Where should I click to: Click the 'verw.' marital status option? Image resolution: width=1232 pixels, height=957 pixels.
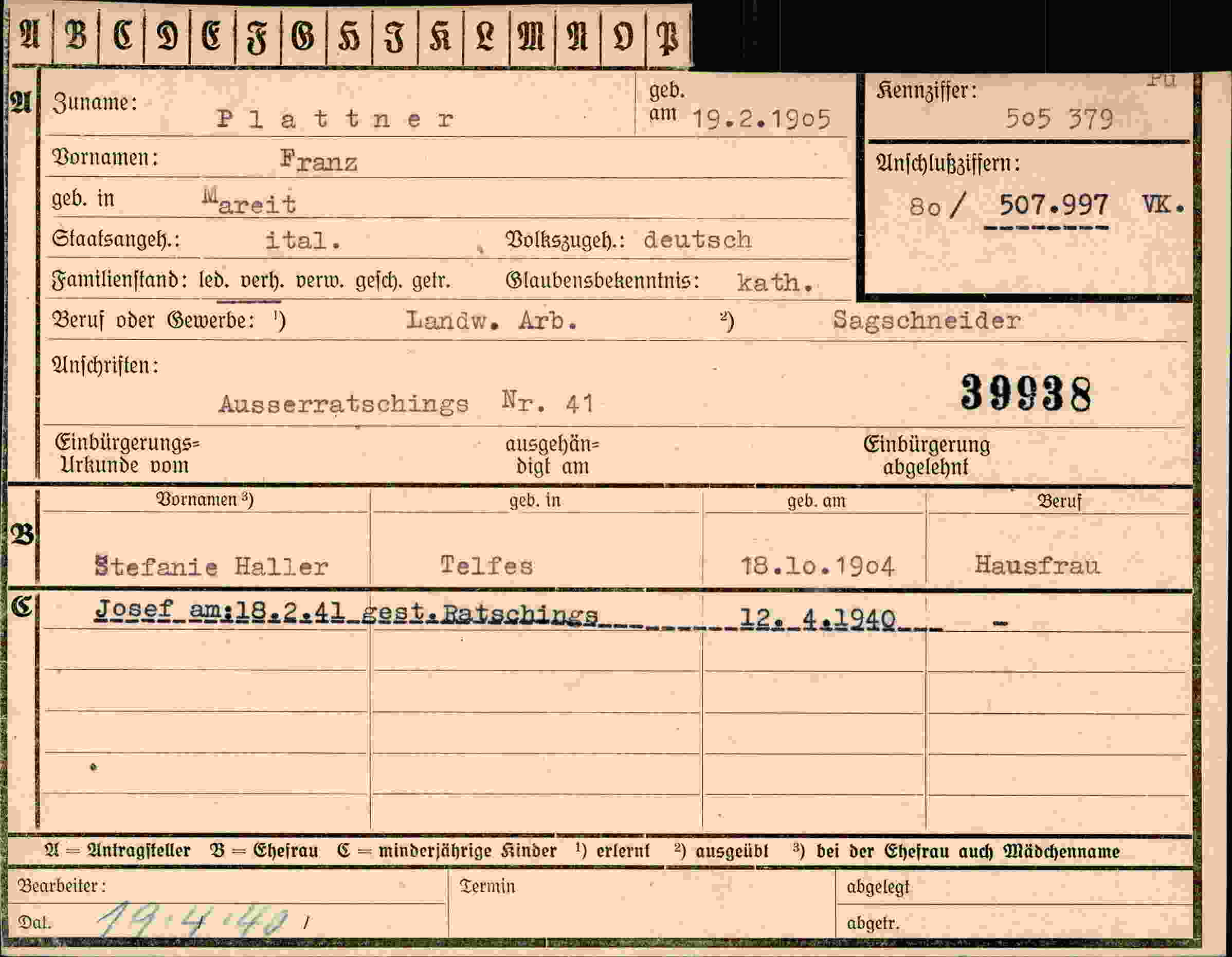pos(319,281)
